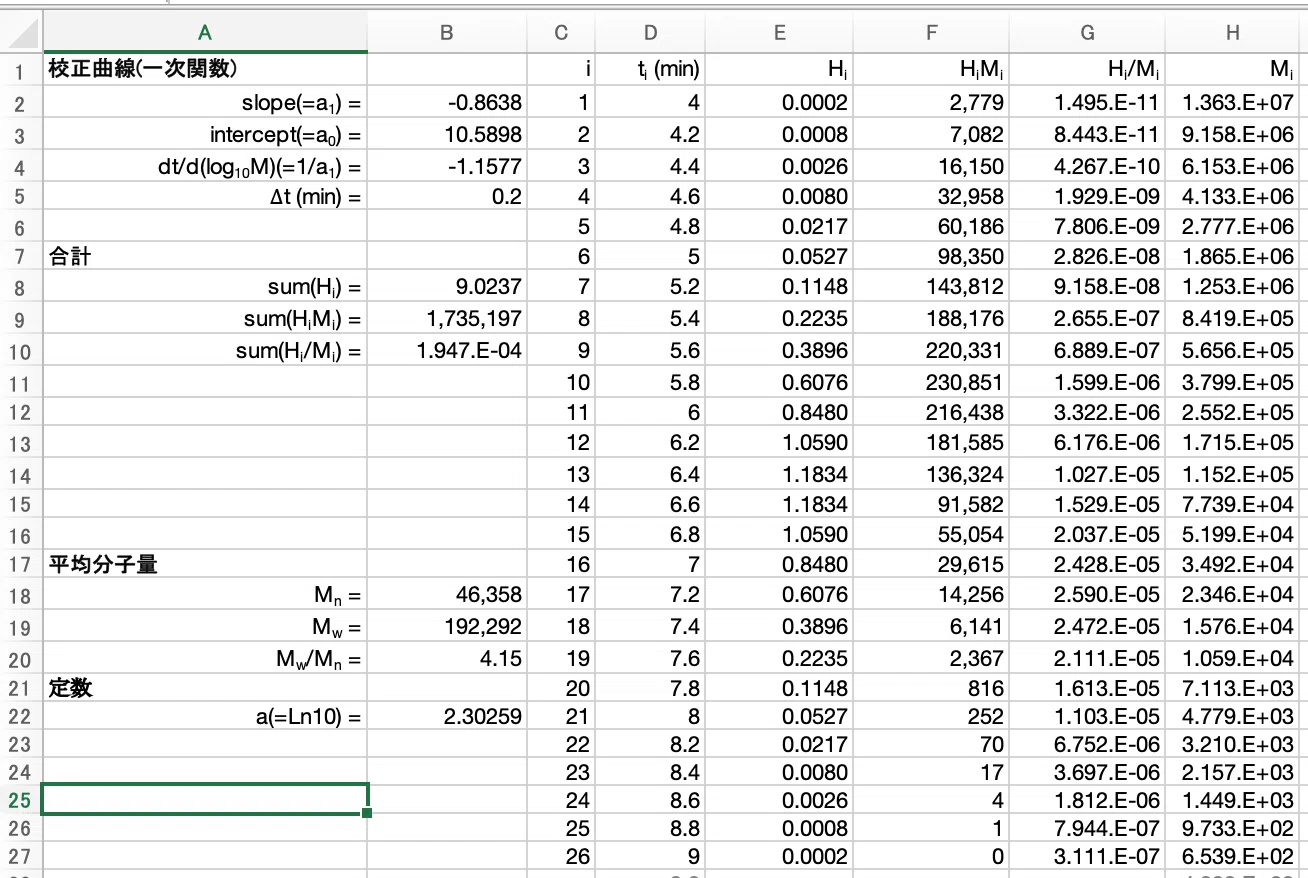Click the Hi/Mi header cell
1308x878 pixels.
coord(1087,69)
